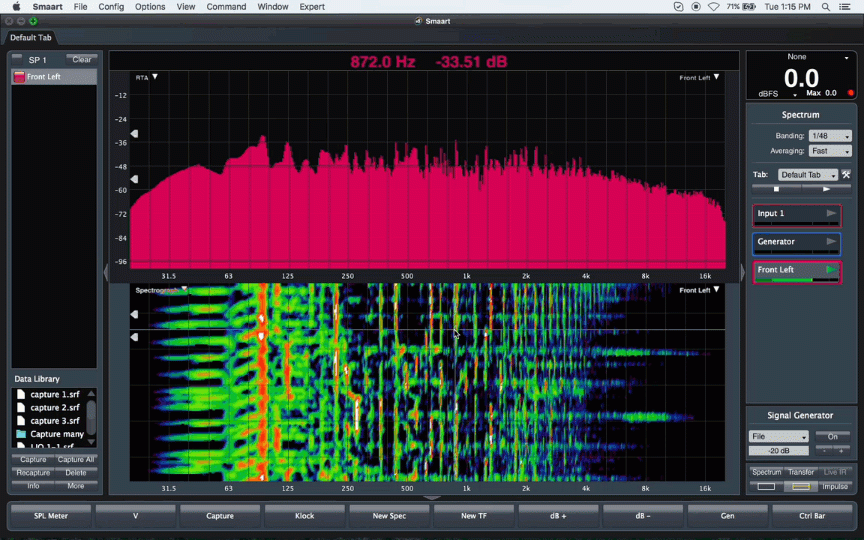Open the Expert menu in menu bar
The image size is (864, 540).
tap(312, 7)
